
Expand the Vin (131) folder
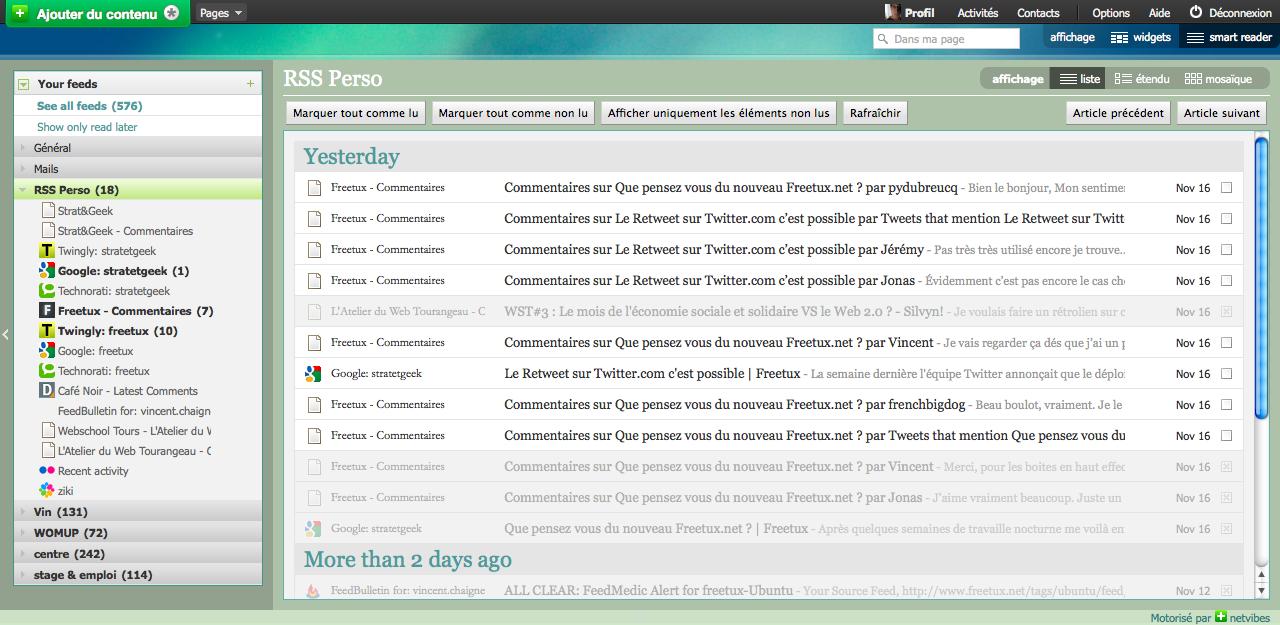23,512
